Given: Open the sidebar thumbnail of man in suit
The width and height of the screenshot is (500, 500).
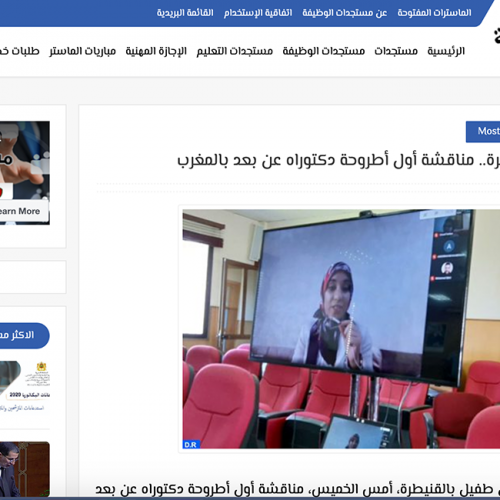Looking at the screenshot, I should [x=25, y=469].
